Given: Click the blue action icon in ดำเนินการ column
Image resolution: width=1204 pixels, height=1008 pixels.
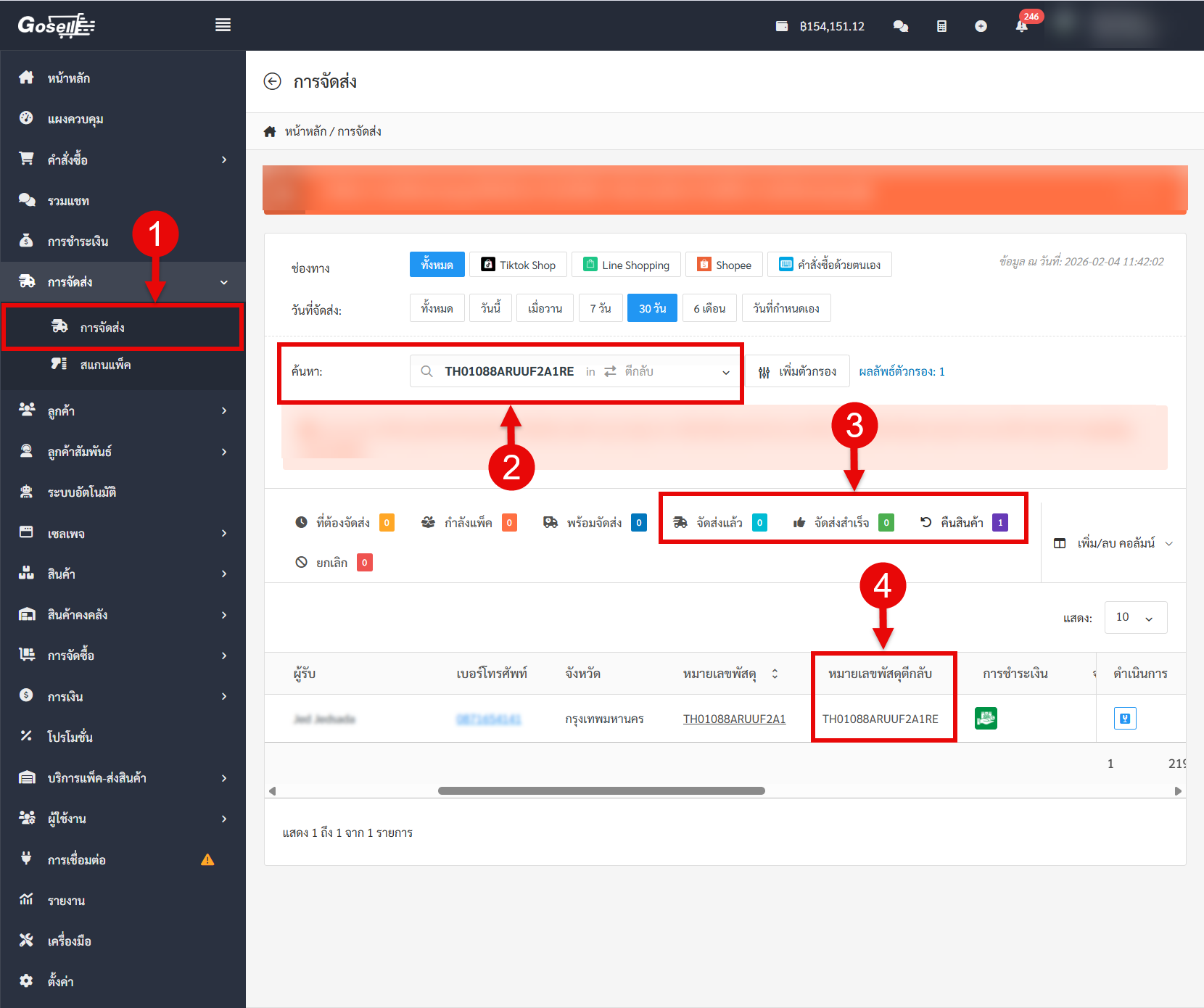Looking at the screenshot, I should coord(1124,718).
